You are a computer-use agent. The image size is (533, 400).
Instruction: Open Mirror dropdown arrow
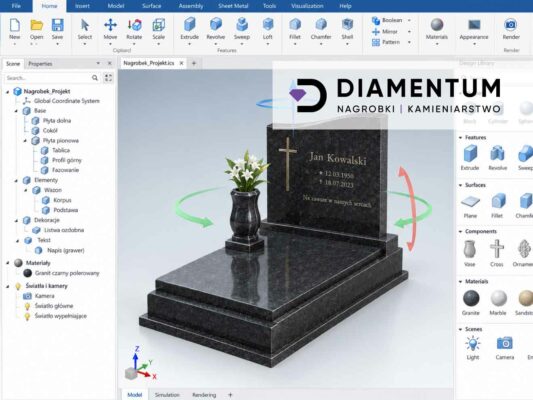[409, 32]
